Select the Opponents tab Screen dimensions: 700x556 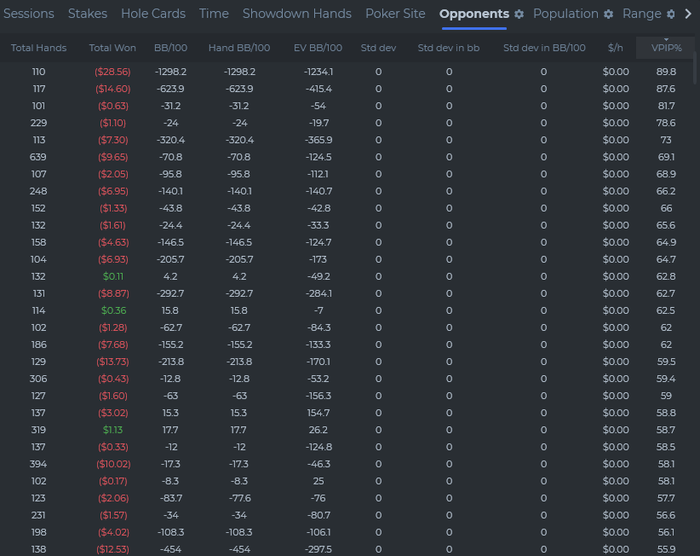pos(474,14)
